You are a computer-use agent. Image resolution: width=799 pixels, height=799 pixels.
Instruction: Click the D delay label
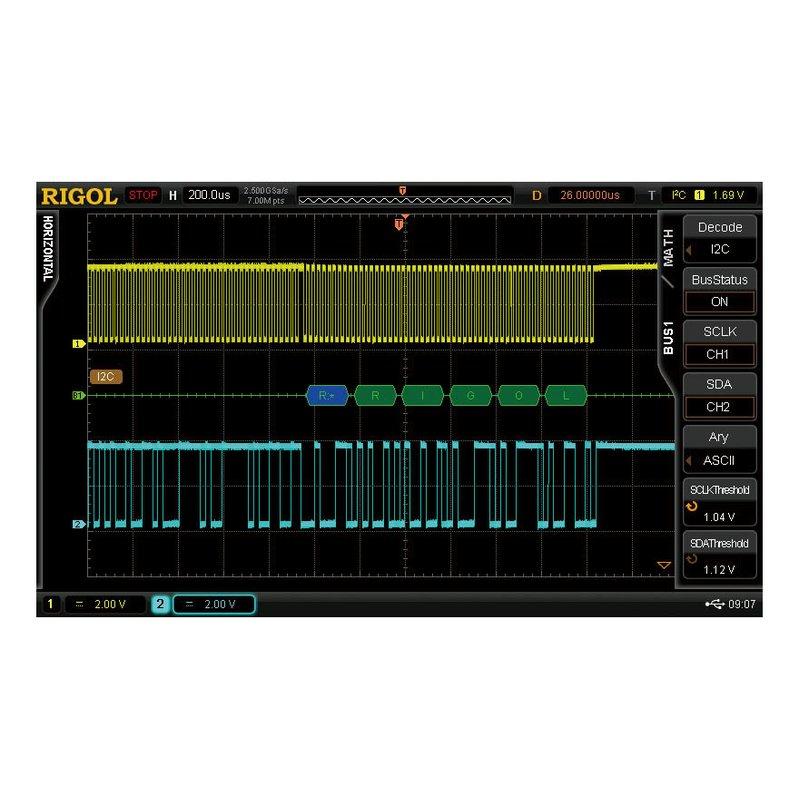(537, 196)
